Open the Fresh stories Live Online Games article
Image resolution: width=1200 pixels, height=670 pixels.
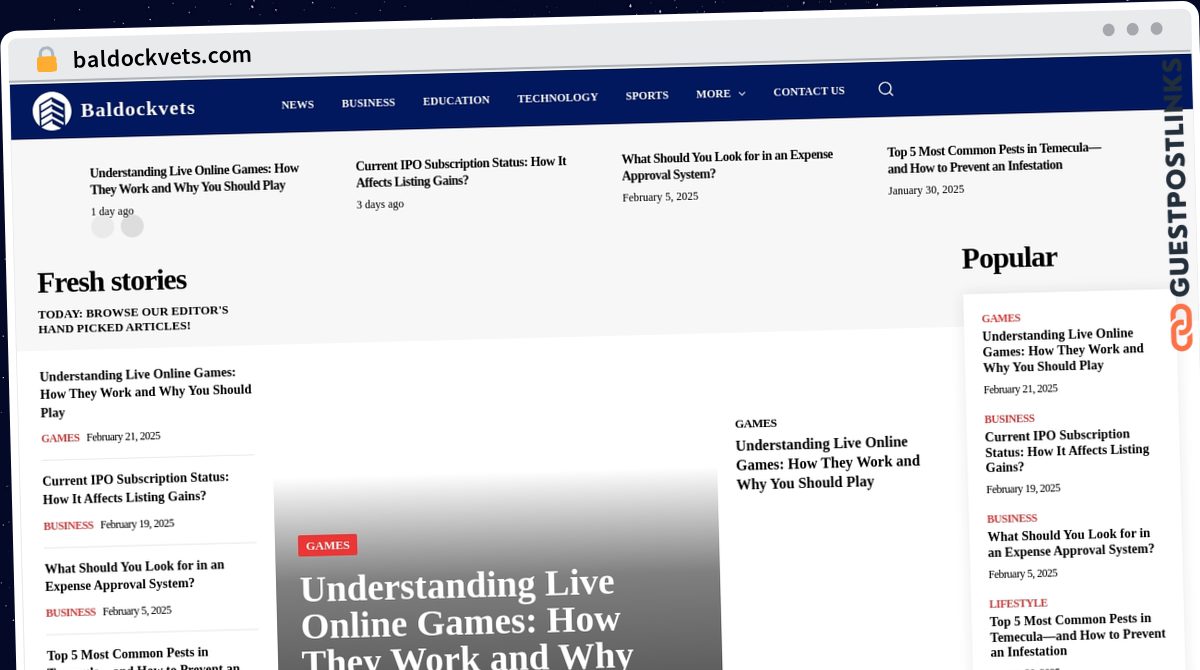pos(146,392)
